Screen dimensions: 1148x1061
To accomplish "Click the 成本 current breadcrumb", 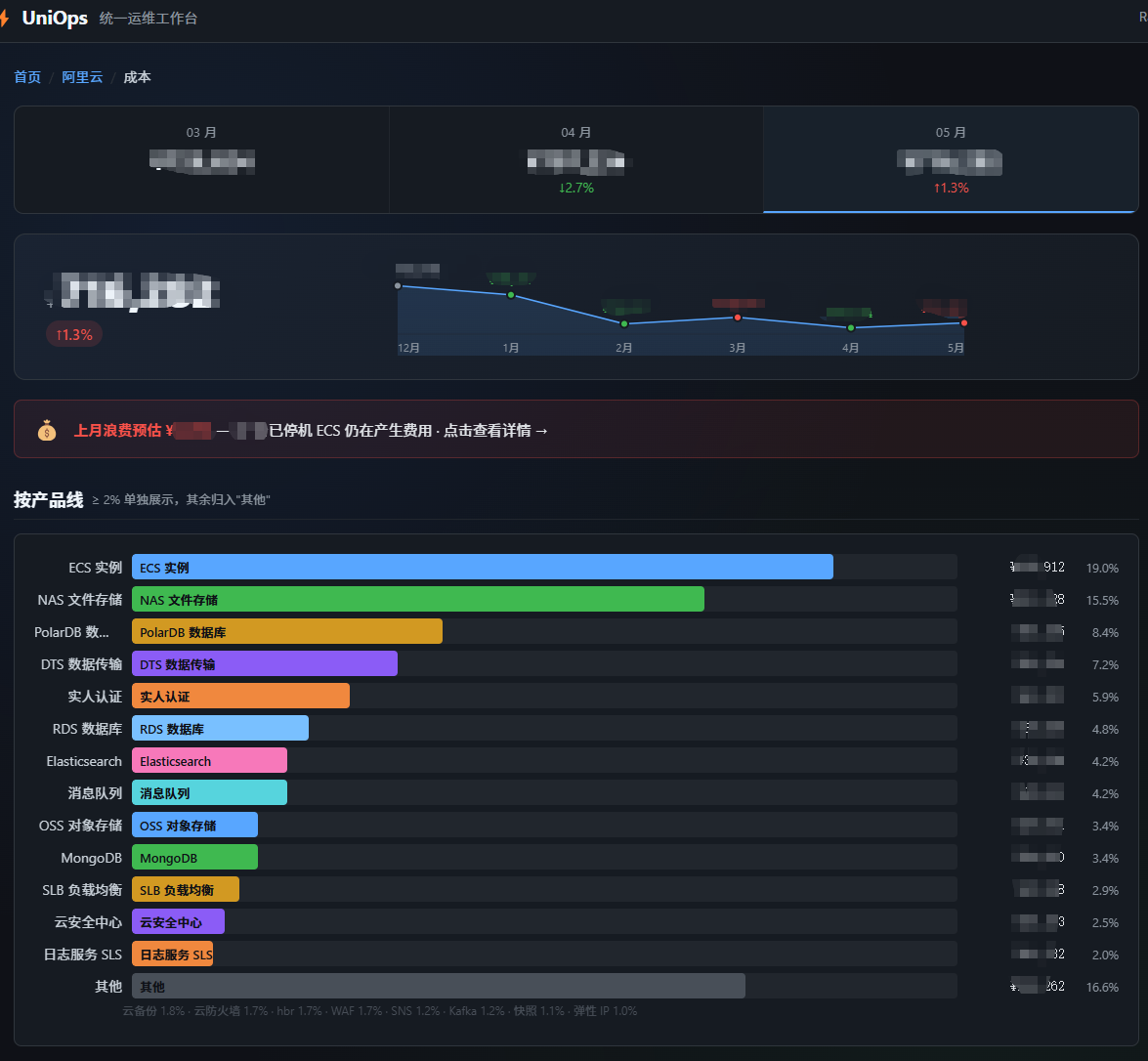I will point(137,77).
